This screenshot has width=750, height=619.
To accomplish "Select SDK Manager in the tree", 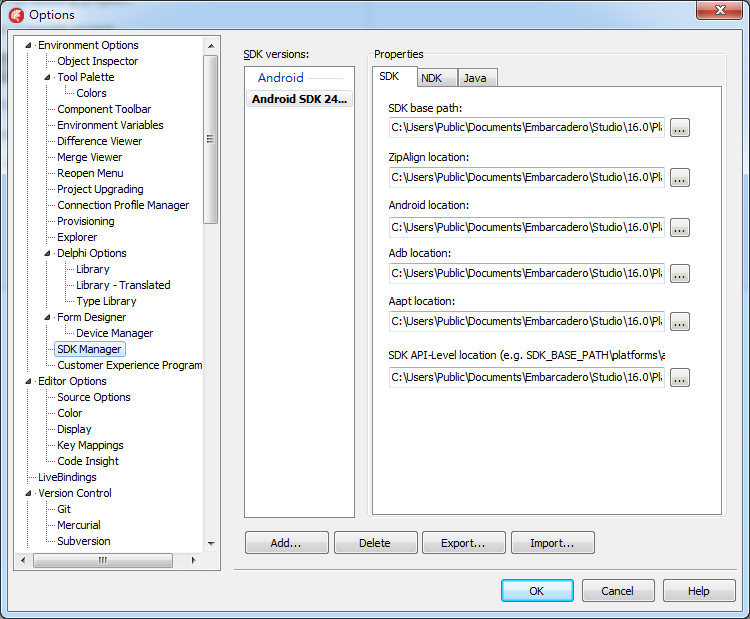I will click(89, 349).
